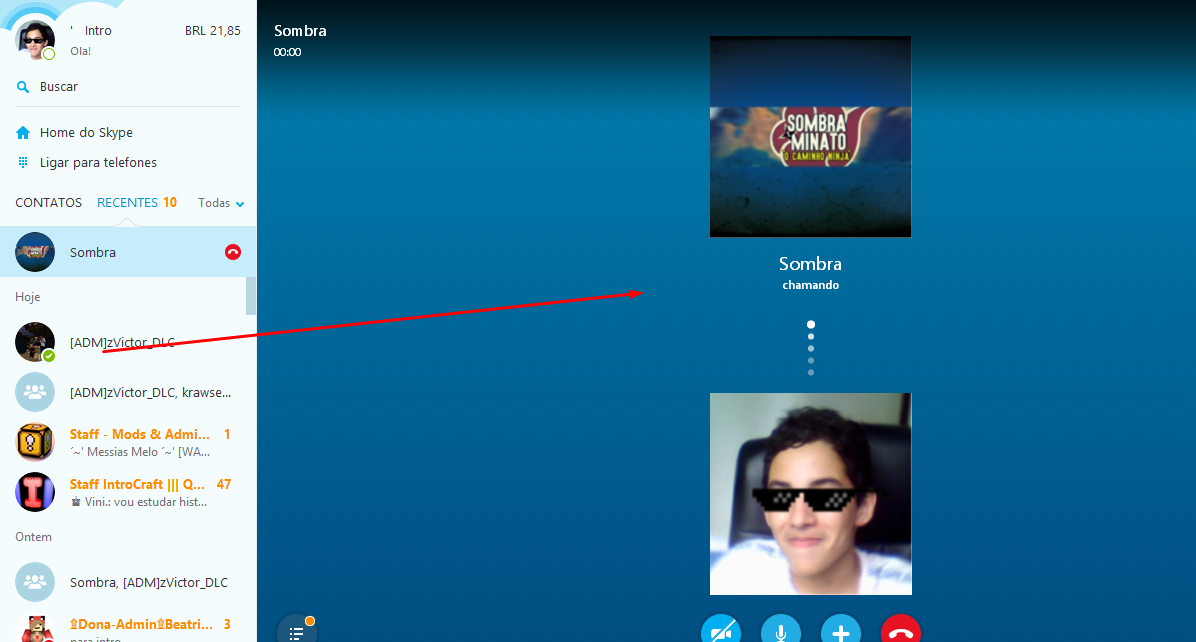
Task: Click the Intro profile name
Action: click(x=98, y=30)
